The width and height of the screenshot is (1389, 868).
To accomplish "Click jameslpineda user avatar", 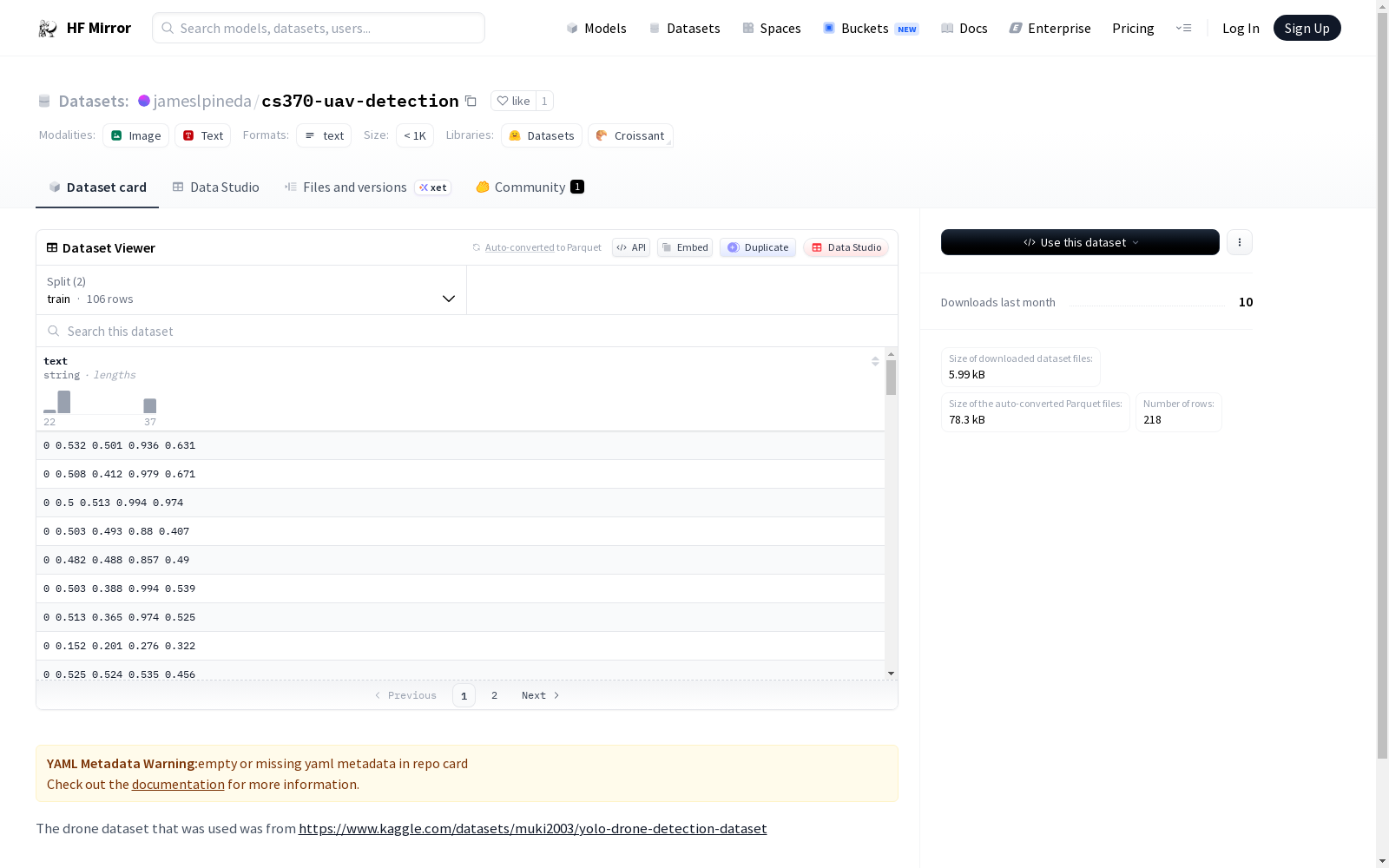I will coord(144,101).
